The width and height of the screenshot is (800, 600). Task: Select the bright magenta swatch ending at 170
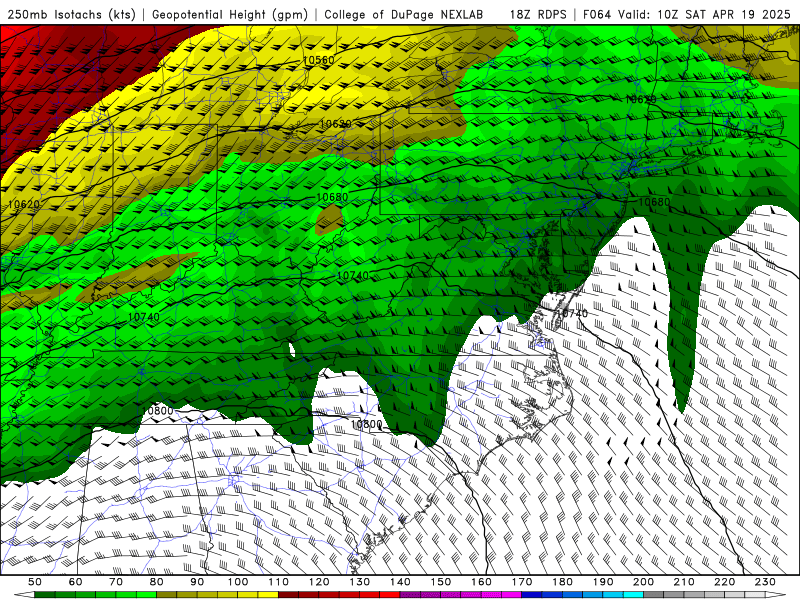(x=512, y=595)
